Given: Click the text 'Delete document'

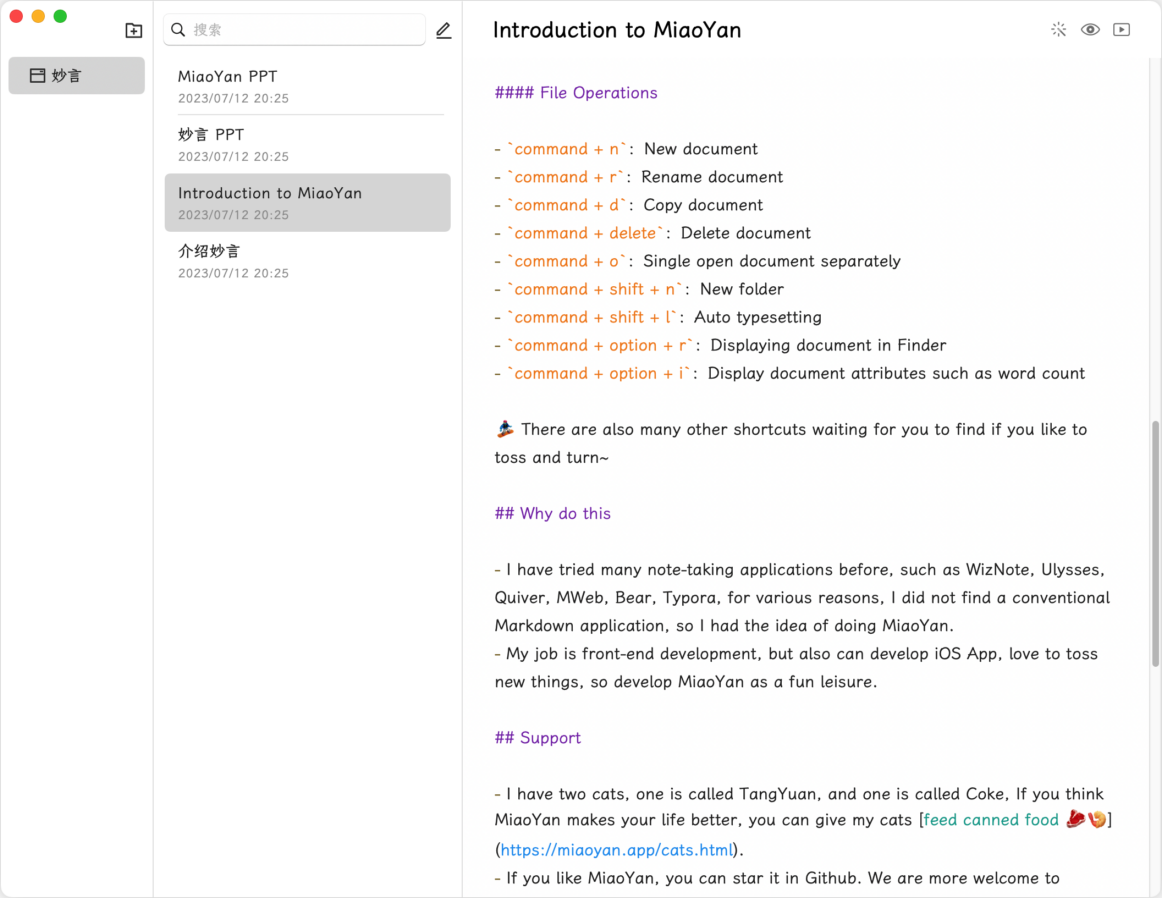Looking at the screenshot, I should tap(746, 233).
